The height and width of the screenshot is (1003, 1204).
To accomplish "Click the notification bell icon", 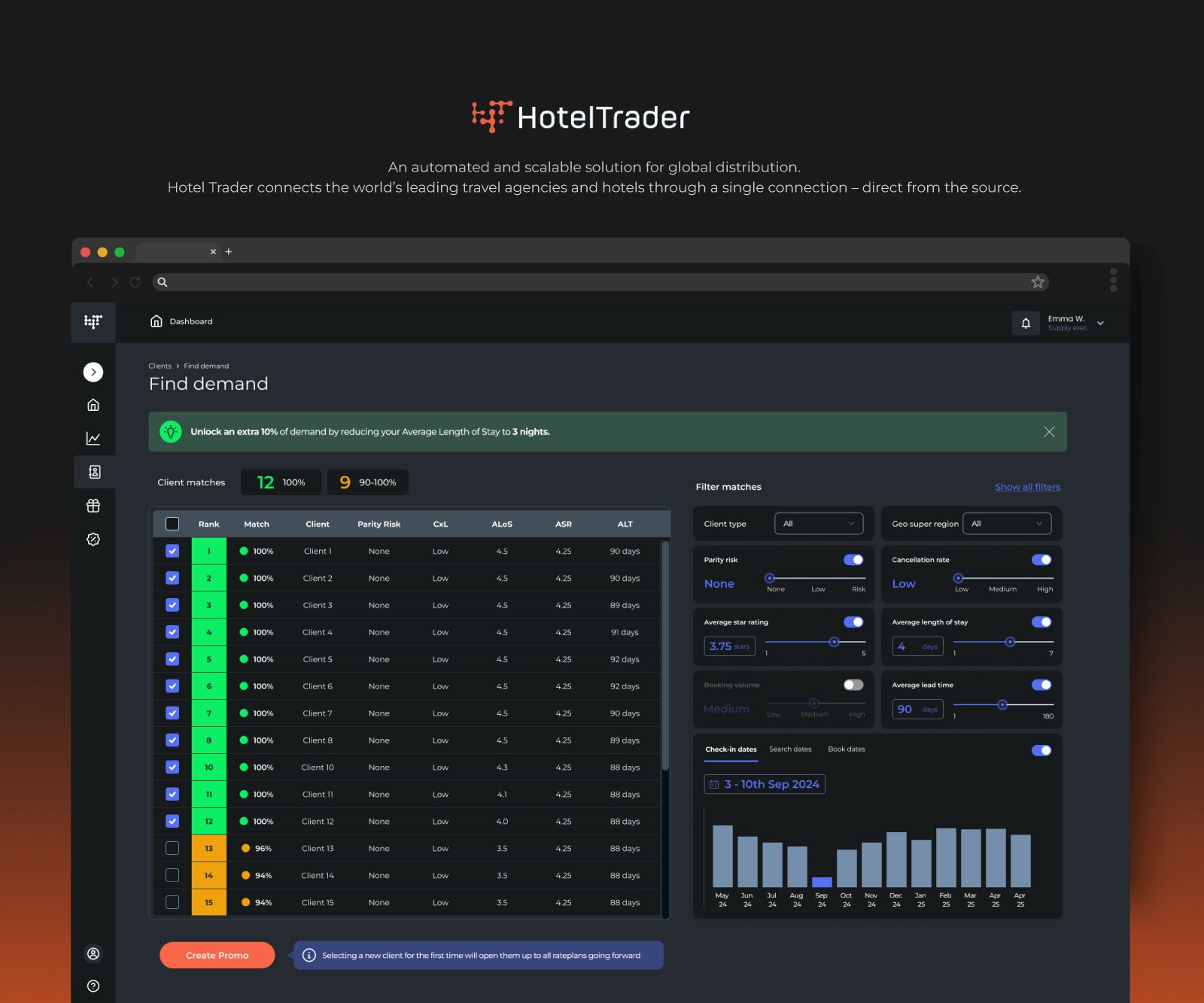I will point(1026,323).
